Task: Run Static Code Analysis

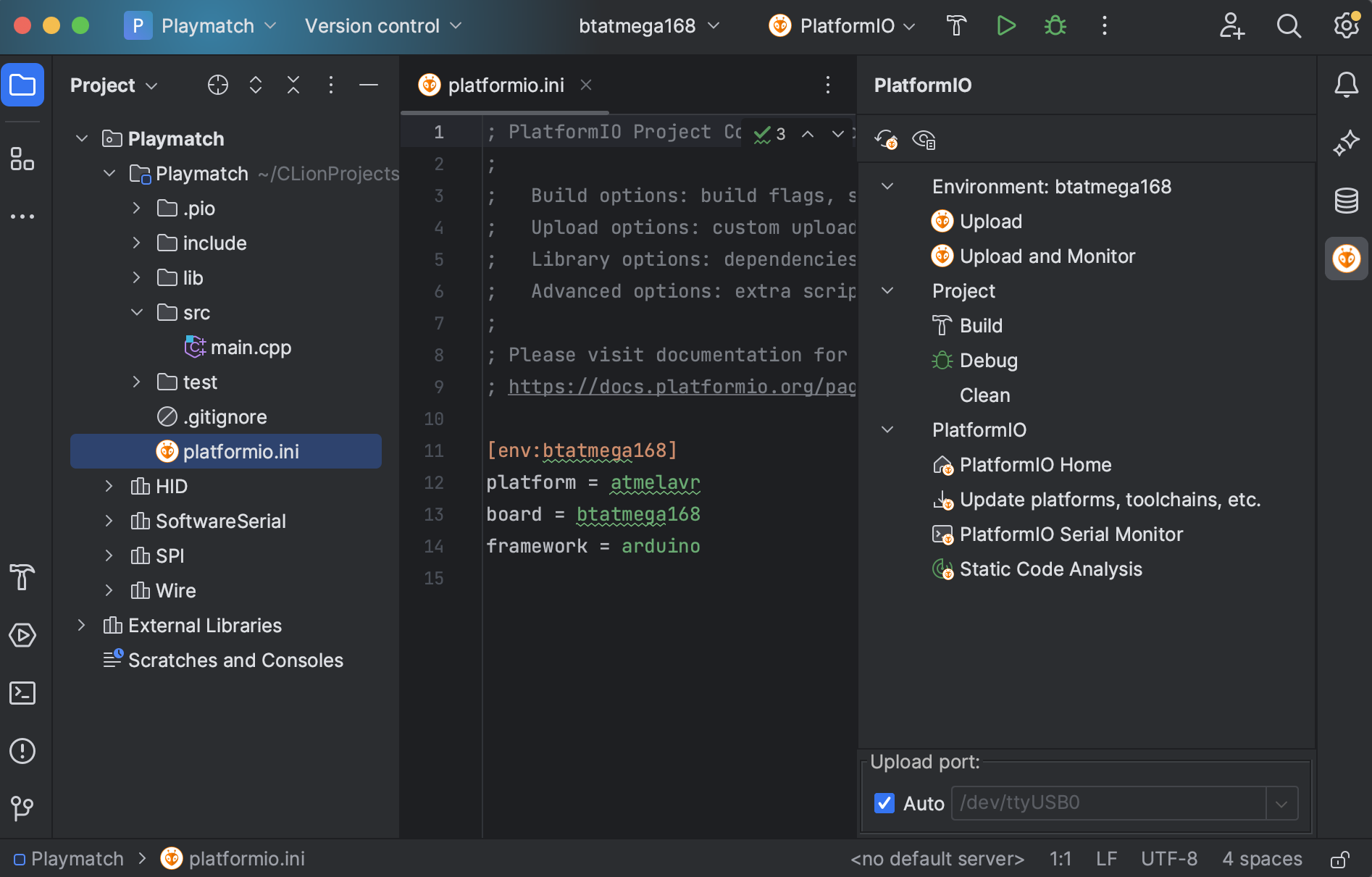Action: 1037,569
